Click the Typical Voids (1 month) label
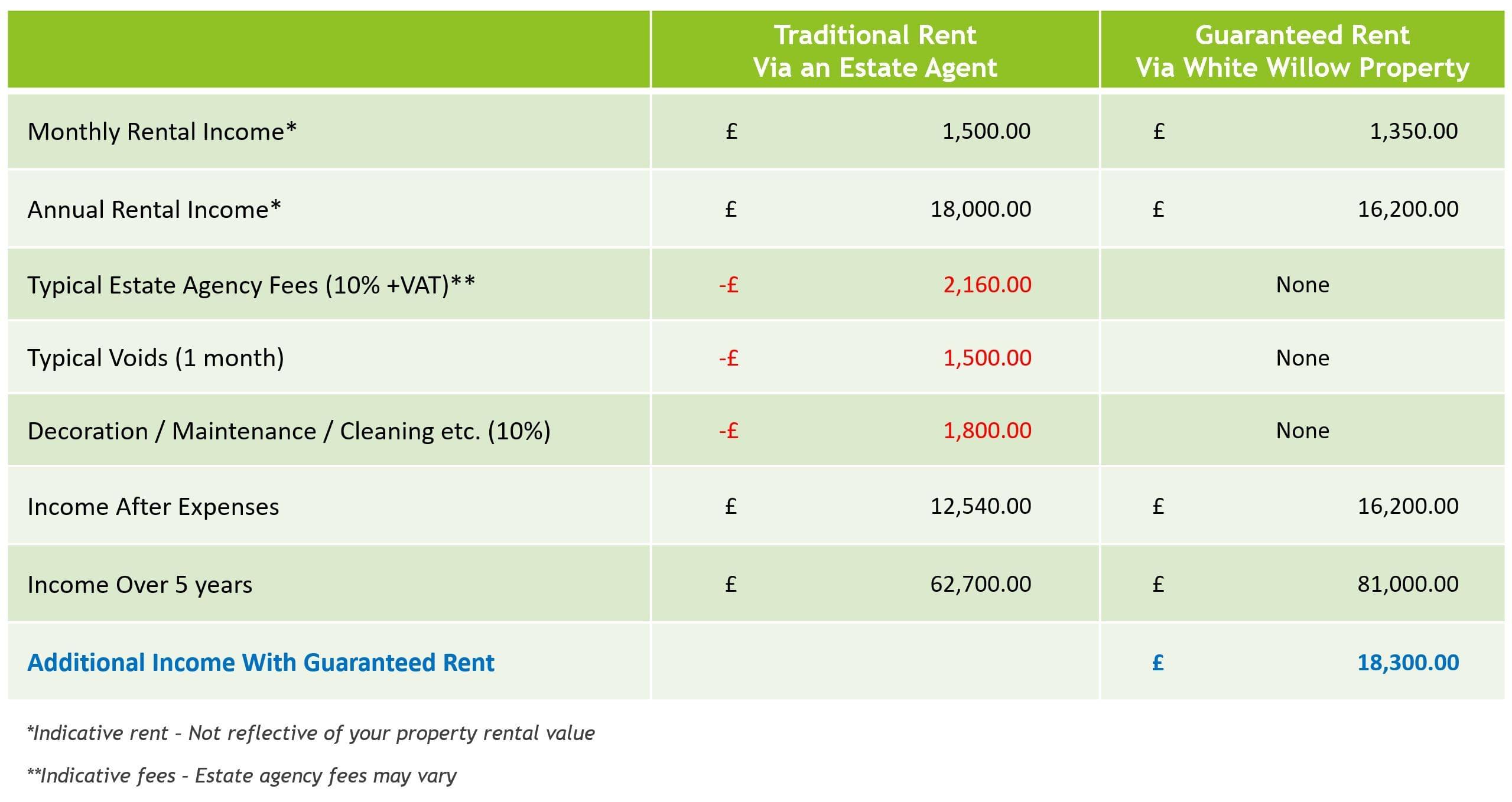Viewport: 1512px width, 802px height. point(155,358)
